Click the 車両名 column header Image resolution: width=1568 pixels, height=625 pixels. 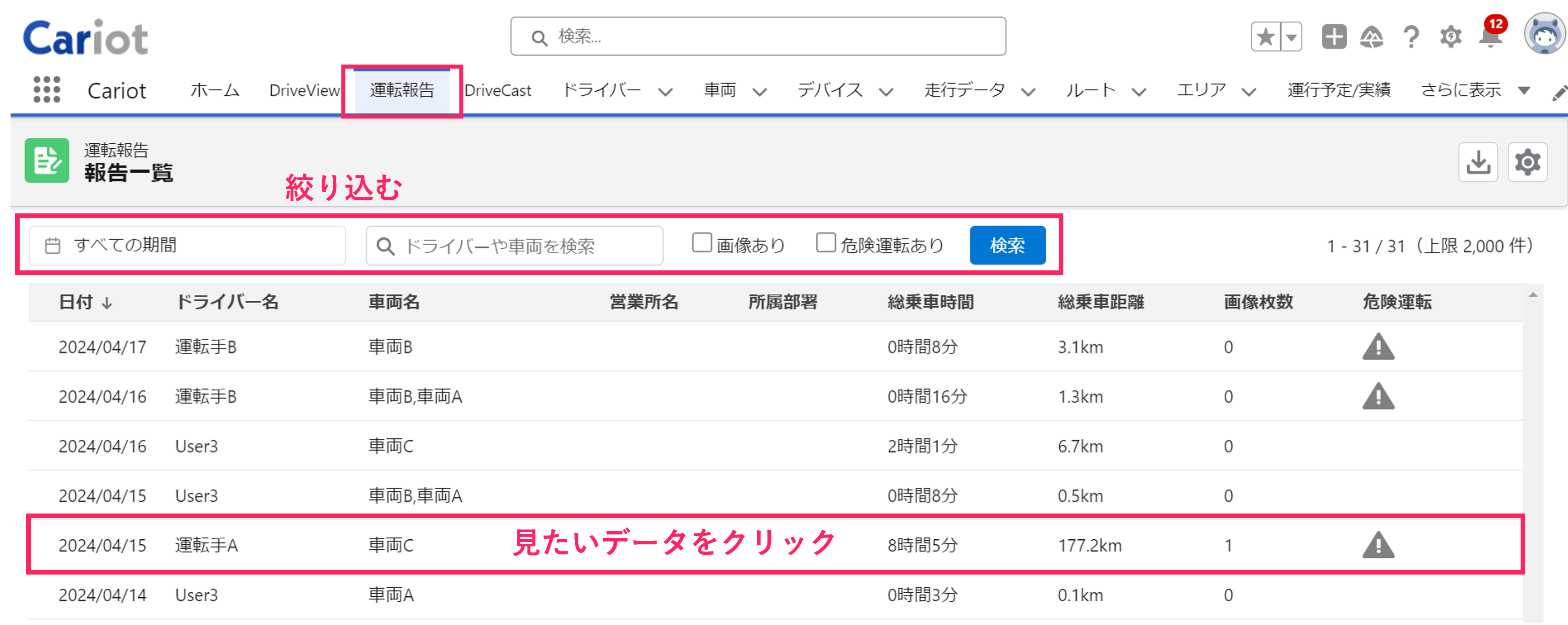[x=394, y=302]
